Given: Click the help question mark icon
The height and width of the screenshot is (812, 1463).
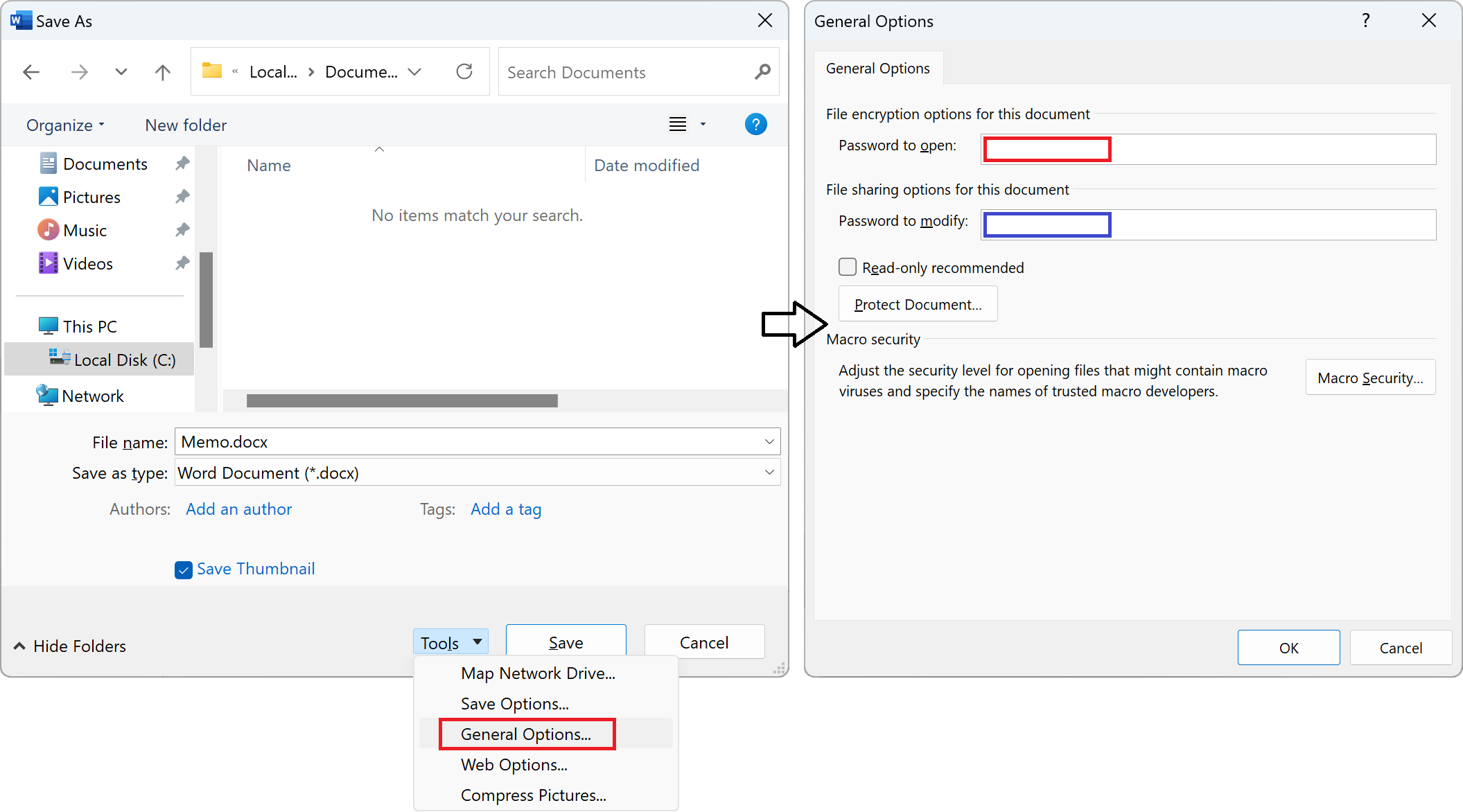Looking at the screenshot, I should tap(756, 124).
